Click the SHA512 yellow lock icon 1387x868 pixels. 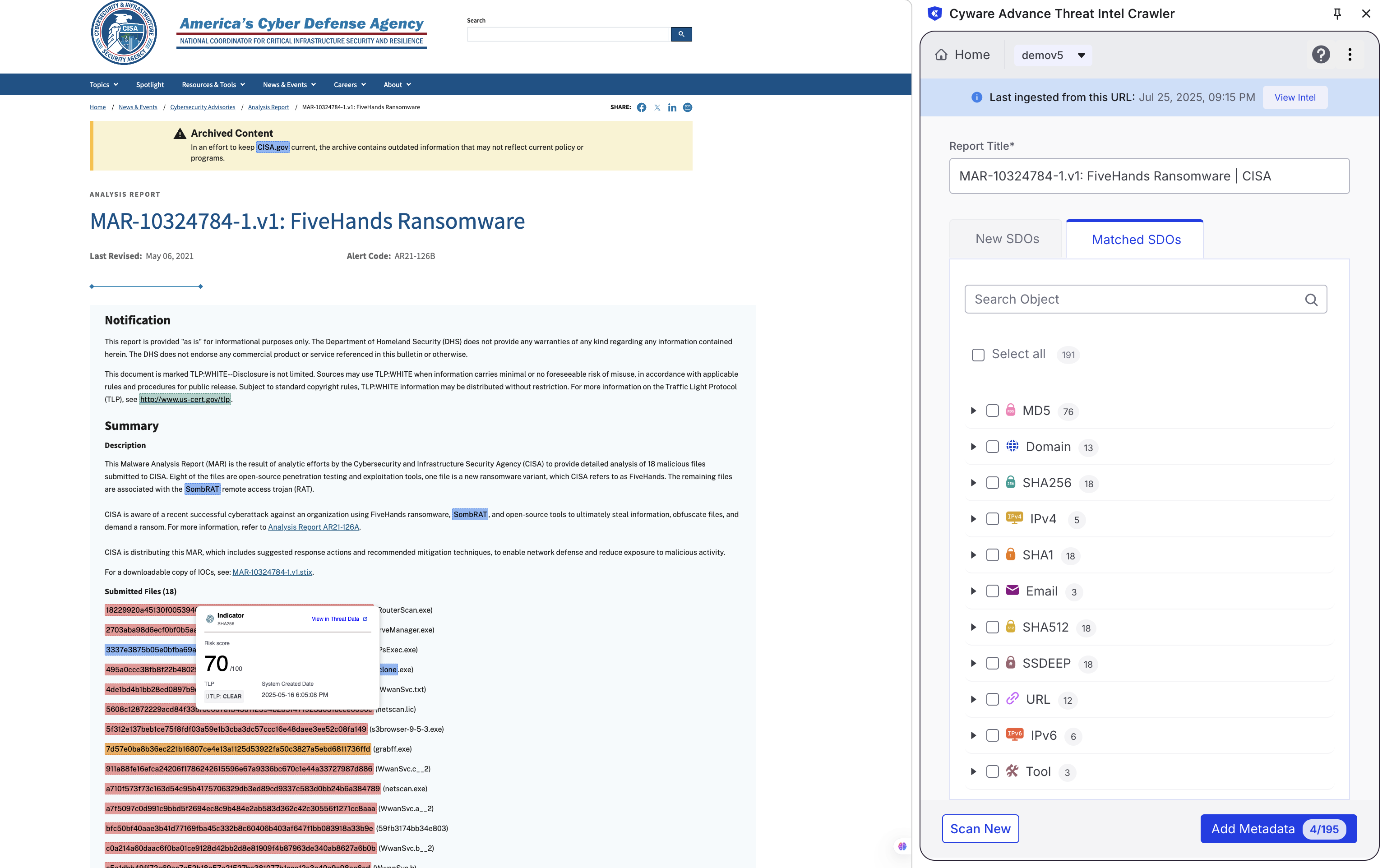coord(1010,626)
